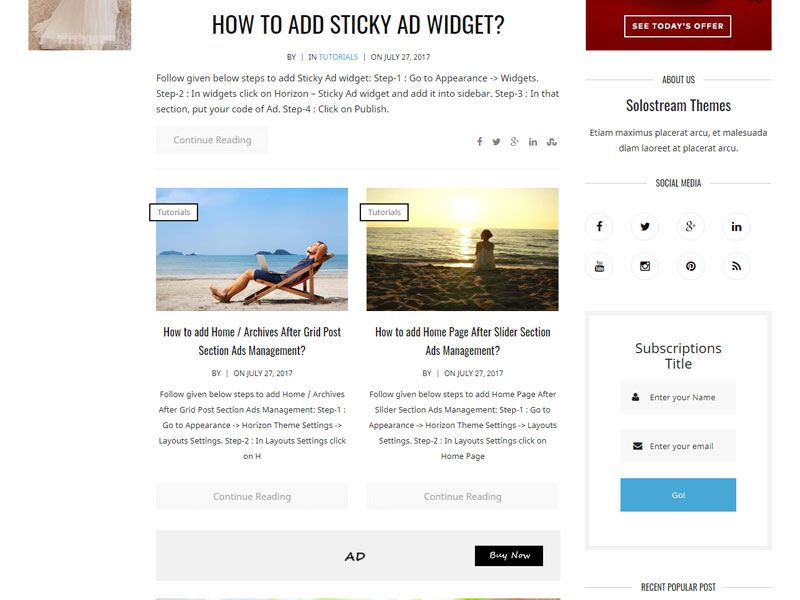Share sticky ad post via small Twitter icon
The width and height of the screenshot is (800, 600).
pos(496,142)
